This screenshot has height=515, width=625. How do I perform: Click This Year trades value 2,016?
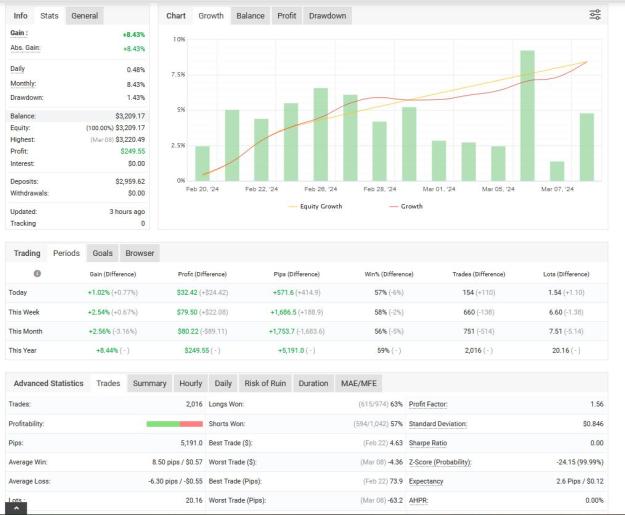[473, 350]
